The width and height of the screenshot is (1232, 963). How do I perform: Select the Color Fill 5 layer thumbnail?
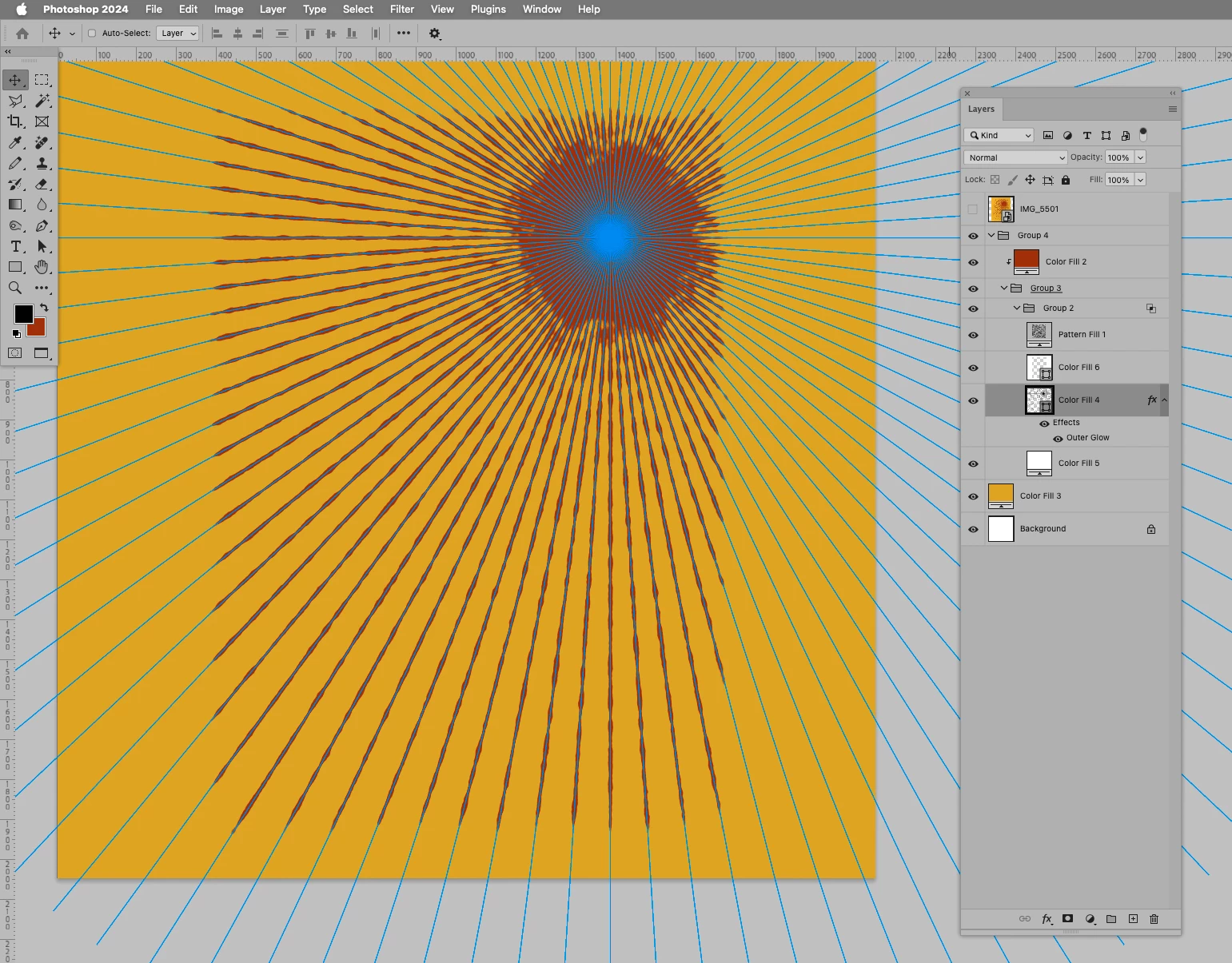tap(1039, 464)
